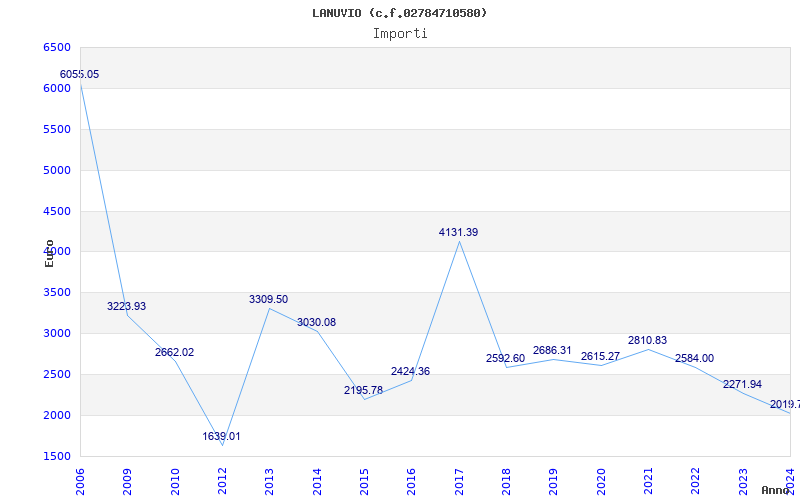Click the 2195.78 data label
Viewport: 800px width, 500px height.
363,390
